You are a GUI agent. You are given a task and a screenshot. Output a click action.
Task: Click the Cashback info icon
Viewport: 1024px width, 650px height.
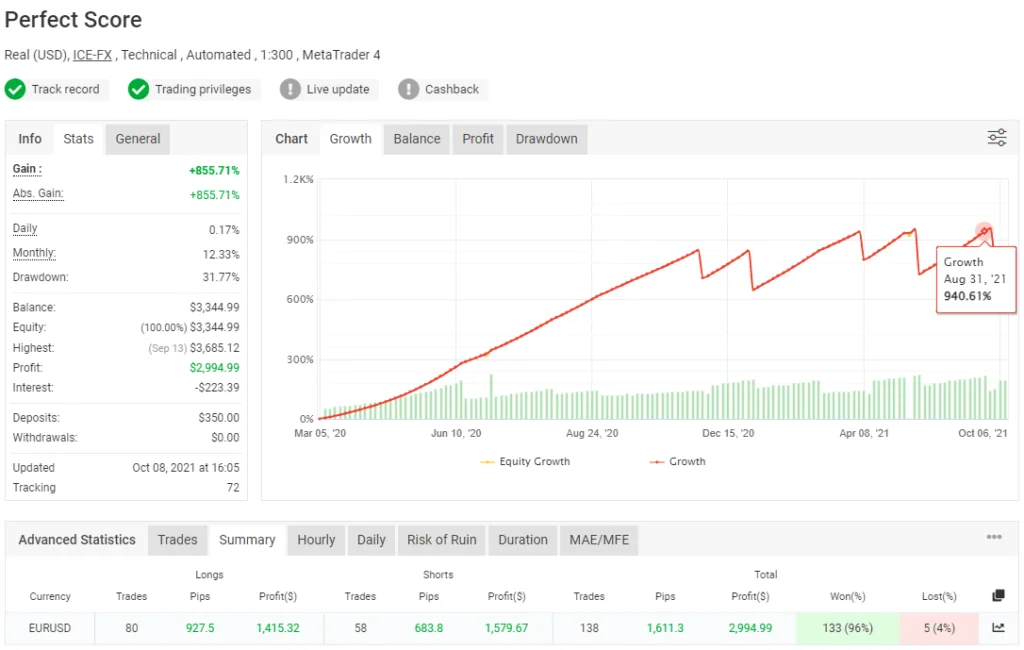click(407, 89)
